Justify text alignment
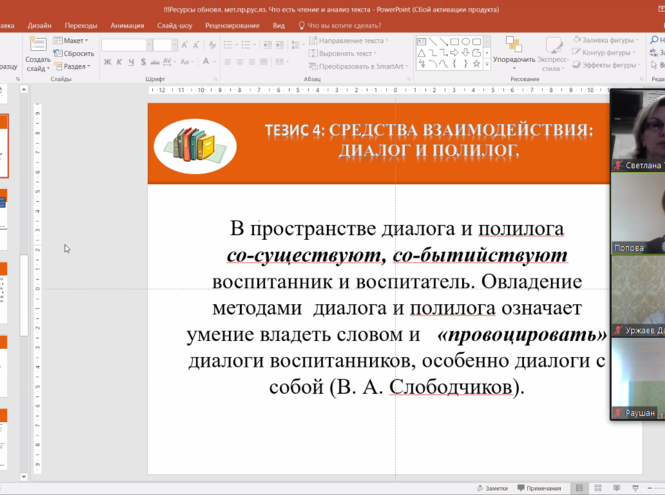Image resolution: width=665 pixels, height=495 pixels. click(263, 62)
